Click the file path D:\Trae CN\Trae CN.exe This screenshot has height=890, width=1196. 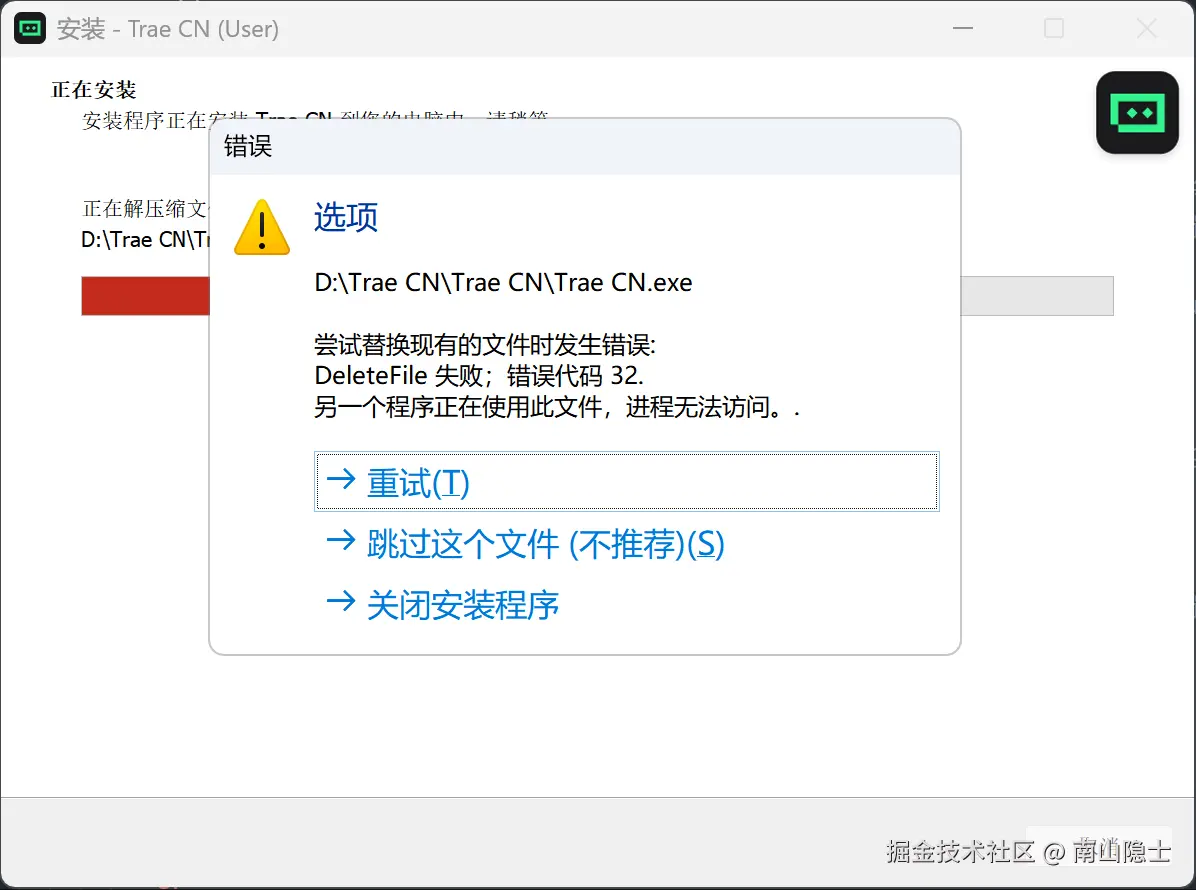coord(502,282)
